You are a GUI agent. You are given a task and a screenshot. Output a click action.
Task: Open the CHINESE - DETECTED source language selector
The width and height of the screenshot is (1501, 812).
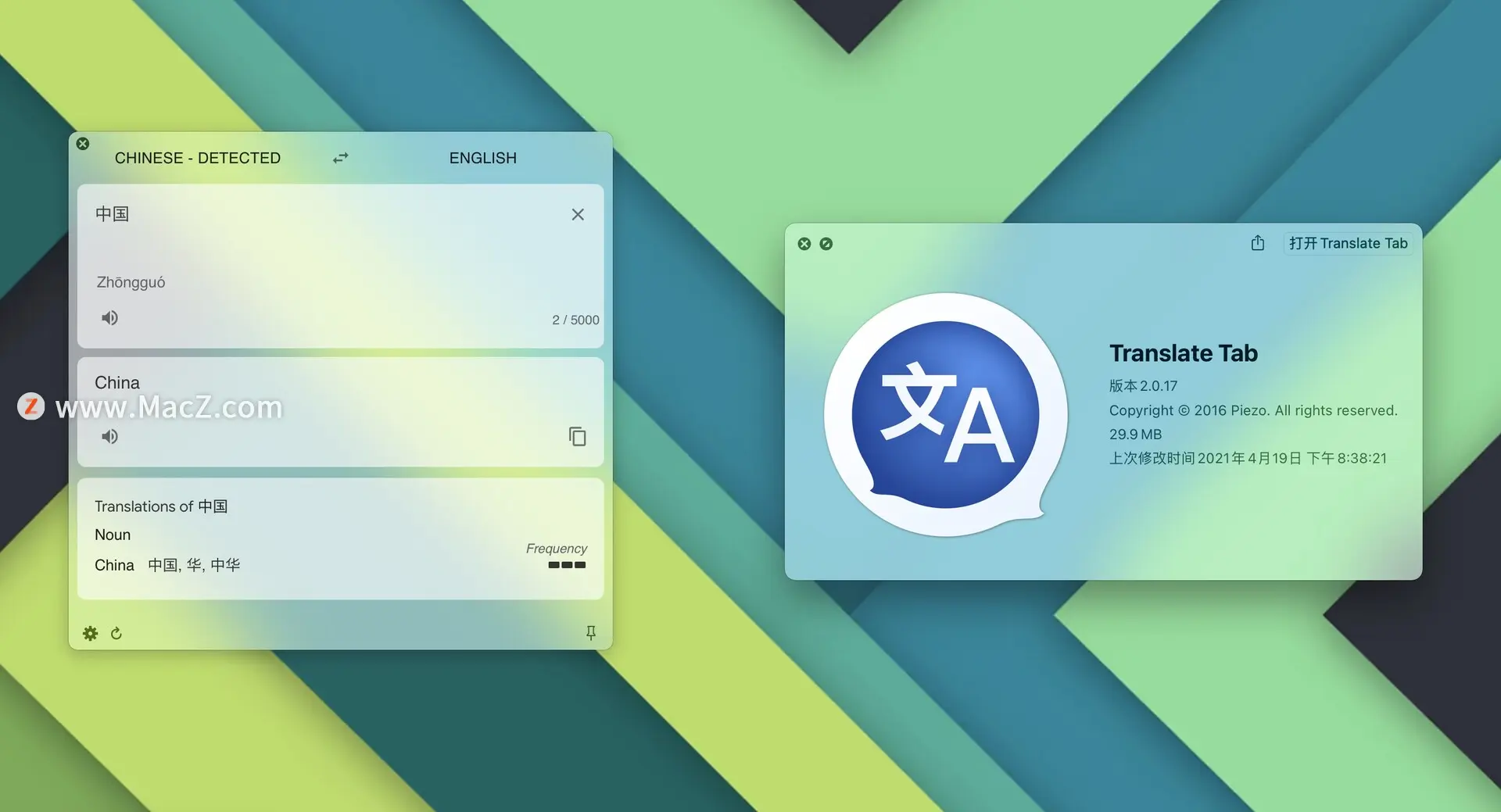tap(197, 158)
